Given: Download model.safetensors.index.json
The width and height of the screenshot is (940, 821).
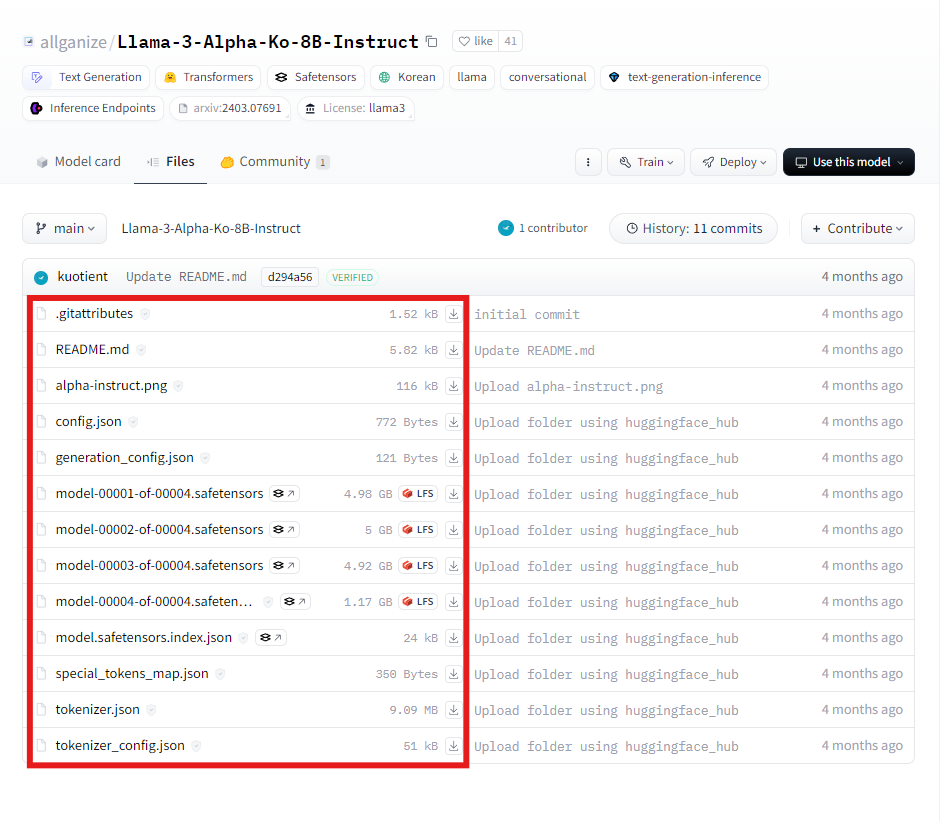Looking at the screenshot, I should [x=454, y=637].
